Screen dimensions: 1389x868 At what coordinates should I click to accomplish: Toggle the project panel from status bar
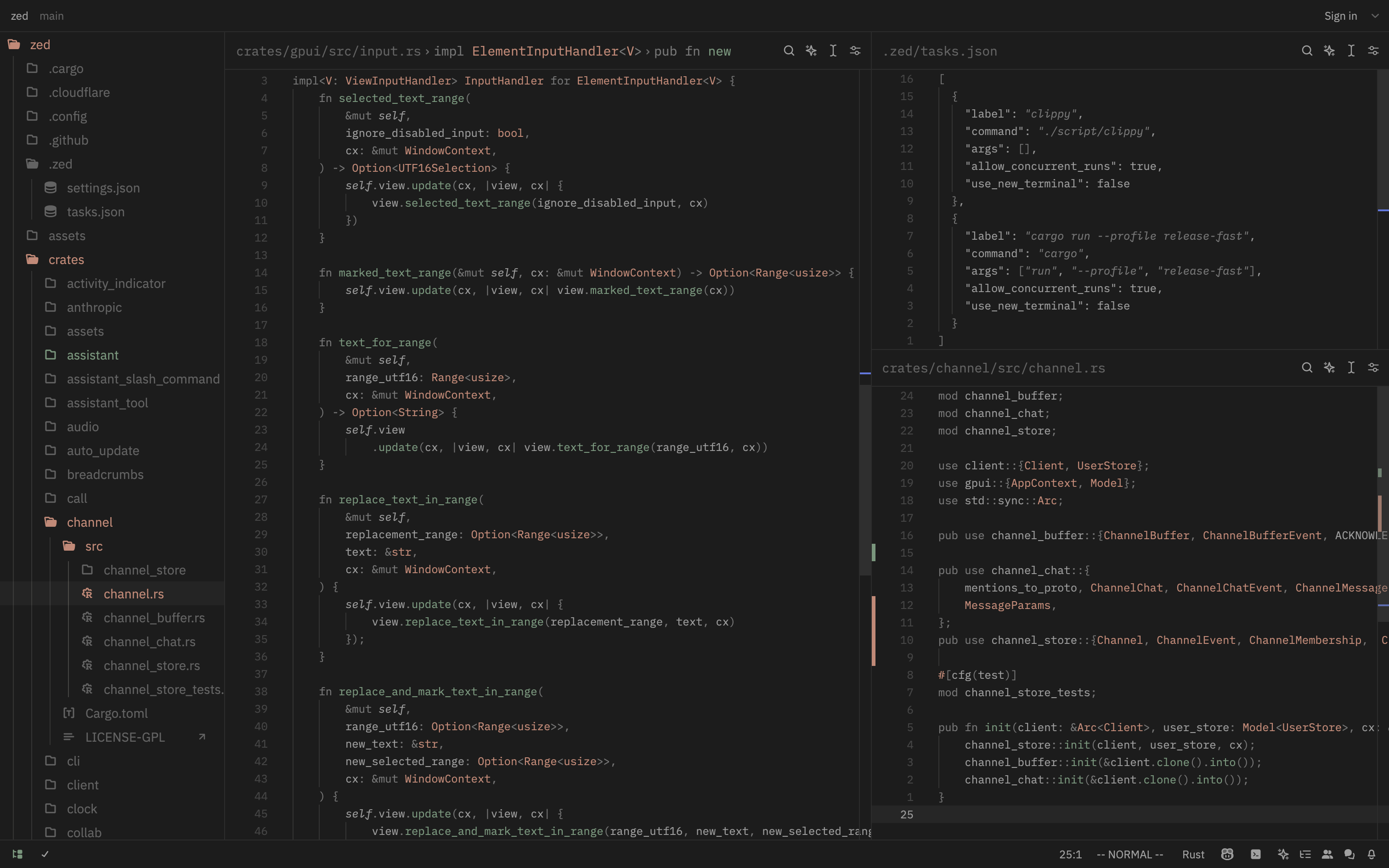[17, 854]
